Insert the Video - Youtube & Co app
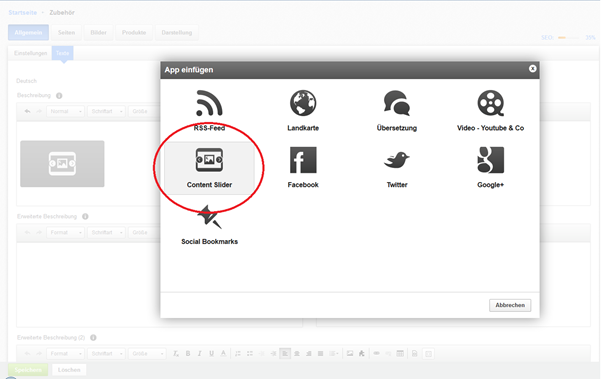 [490, 111]
